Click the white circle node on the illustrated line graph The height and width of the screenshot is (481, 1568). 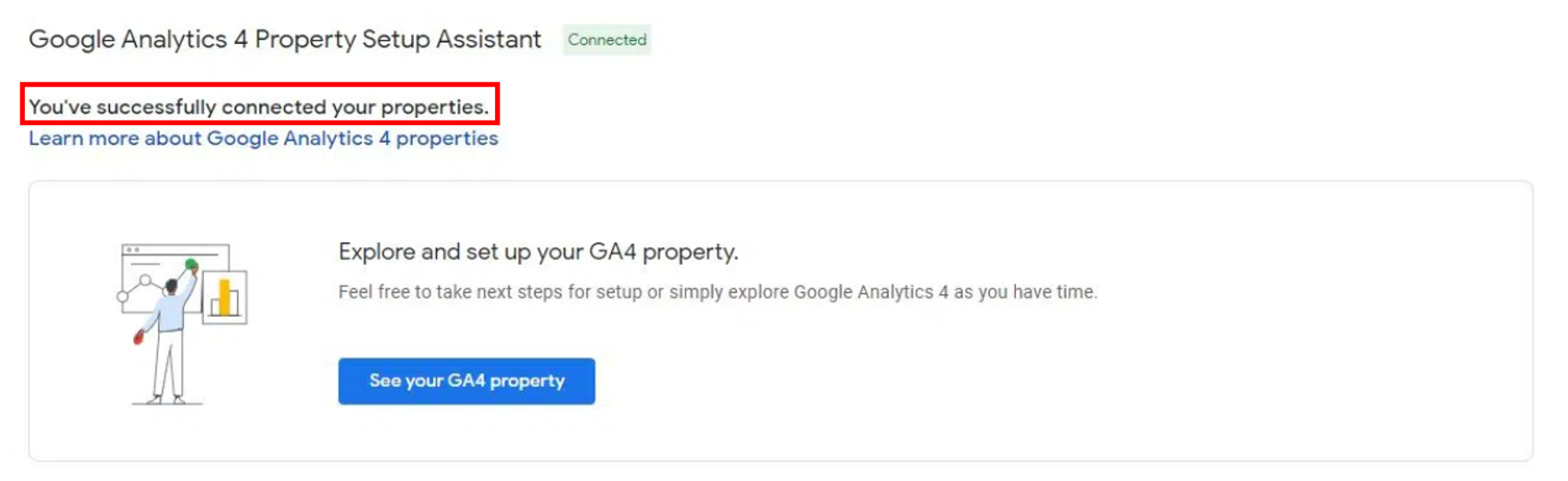(x=145, y=280)
